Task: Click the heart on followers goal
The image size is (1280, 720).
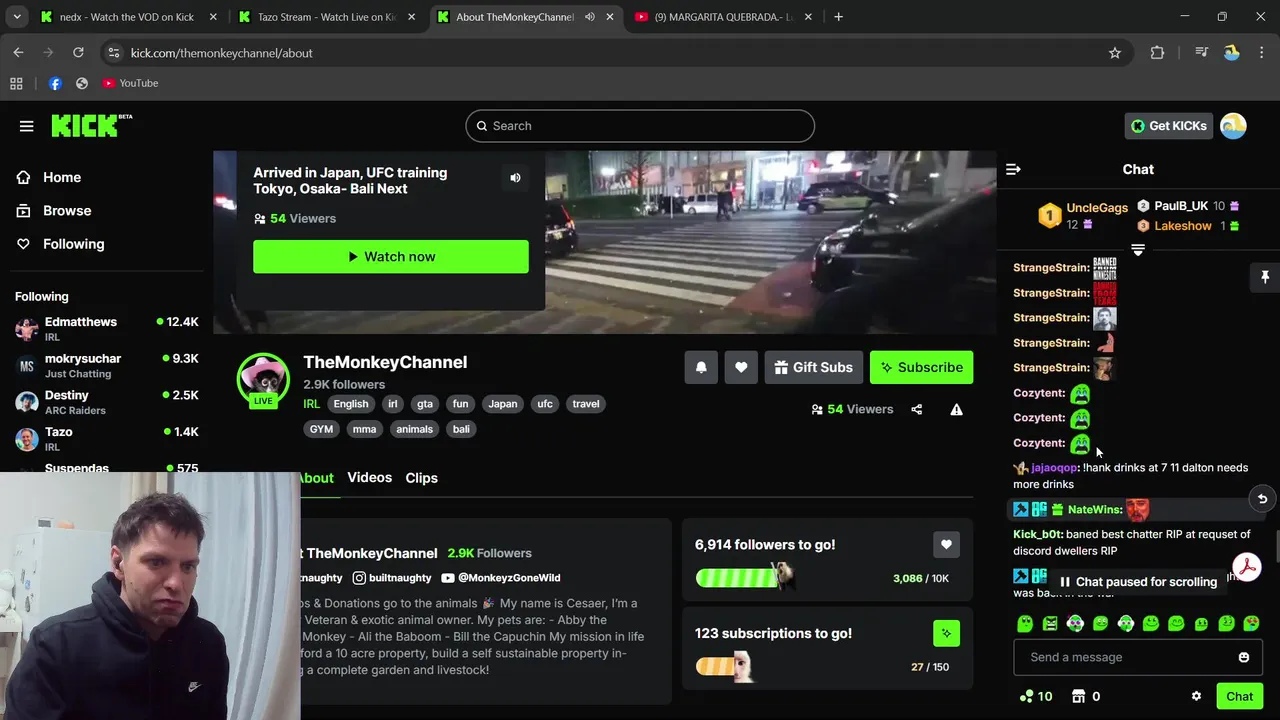Action: (x=946, y=544)
